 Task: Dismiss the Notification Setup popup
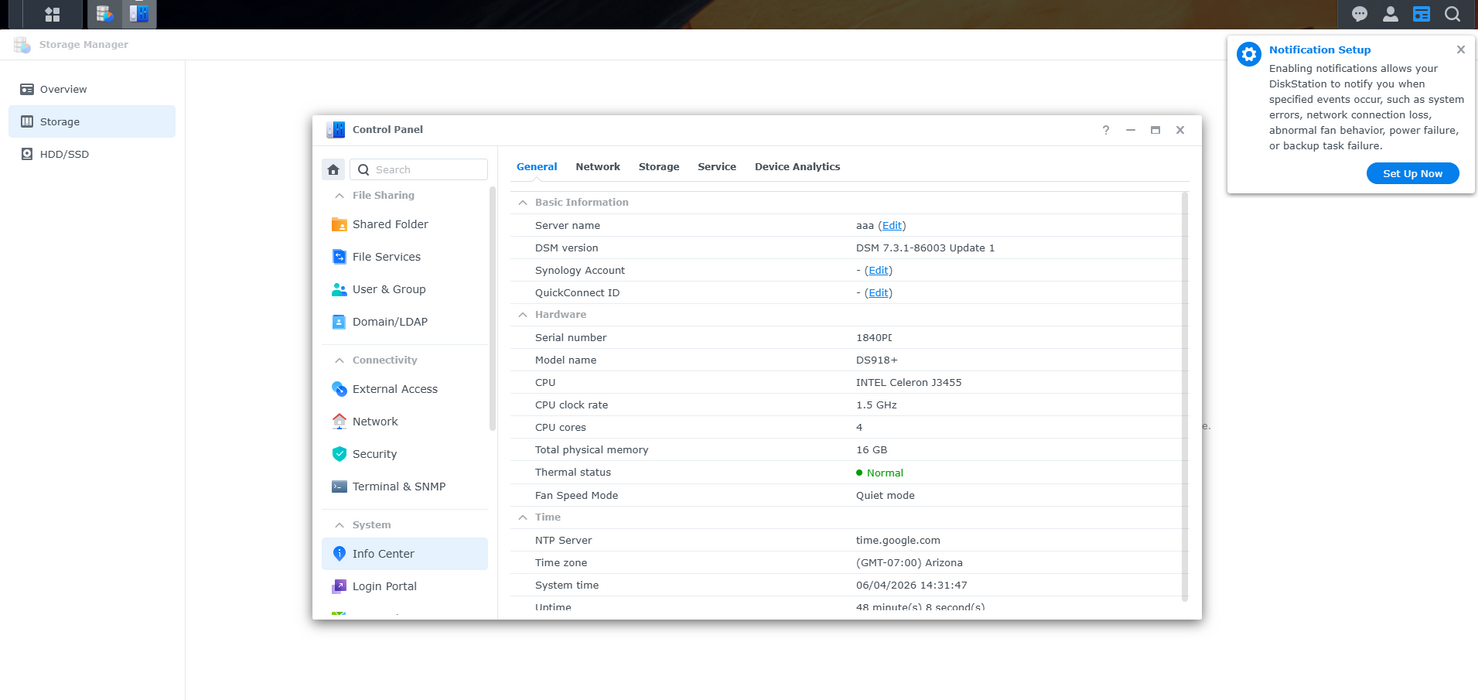(1461, 49)
